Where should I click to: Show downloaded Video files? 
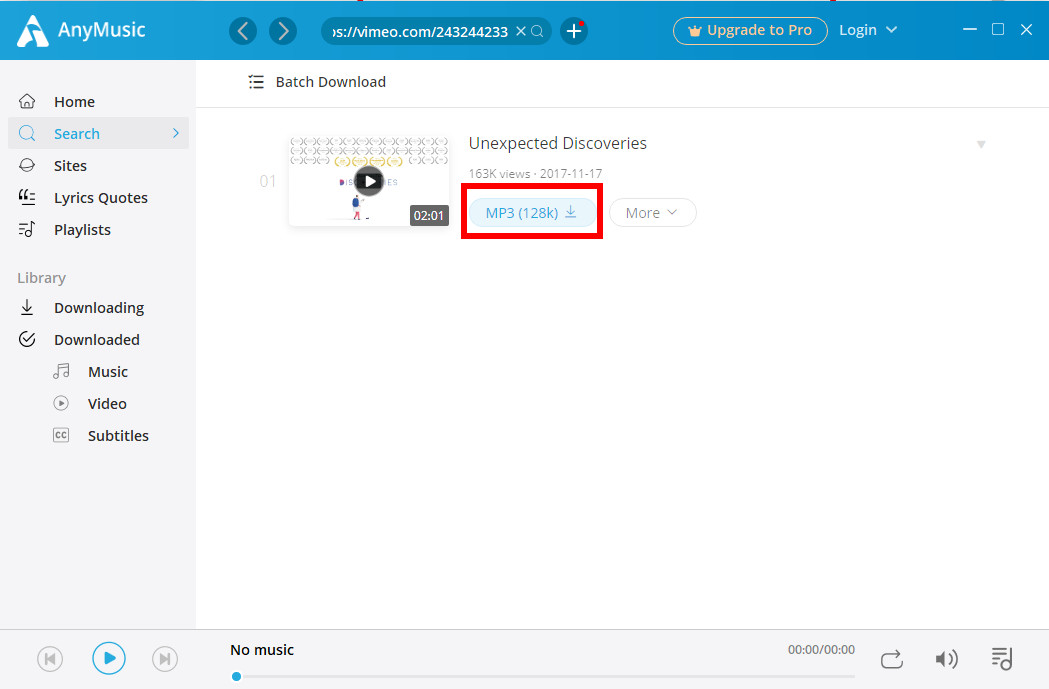[x=98, y=404]
